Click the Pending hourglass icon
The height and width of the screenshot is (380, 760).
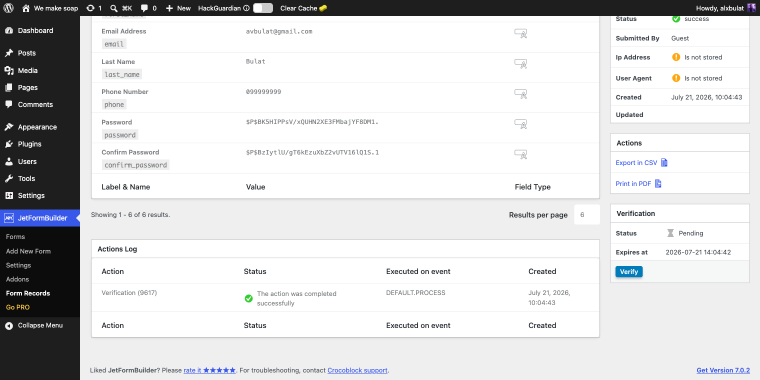point(670,233)
